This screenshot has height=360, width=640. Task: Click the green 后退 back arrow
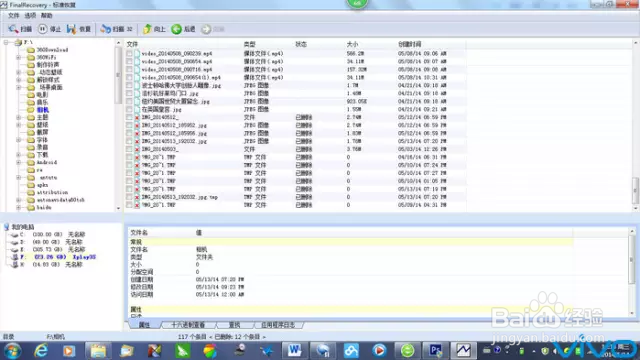click(x=176, y=29)
